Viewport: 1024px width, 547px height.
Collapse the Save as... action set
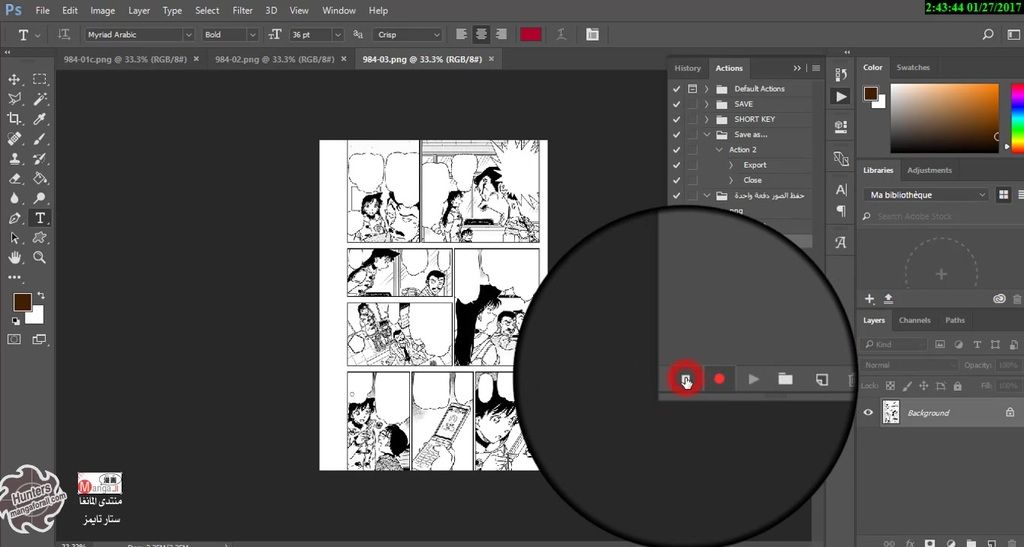(x=707, y=134)
